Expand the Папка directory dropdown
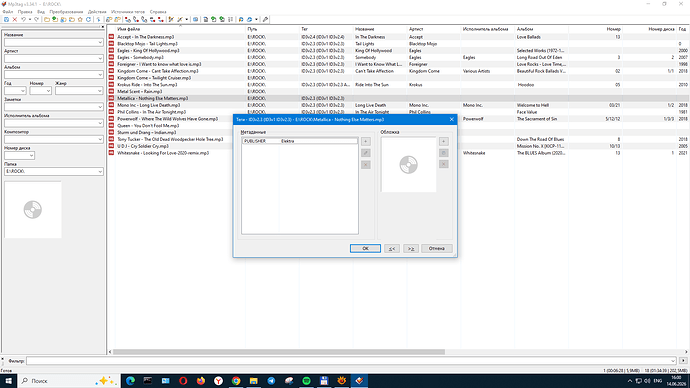 click(100, 172)
